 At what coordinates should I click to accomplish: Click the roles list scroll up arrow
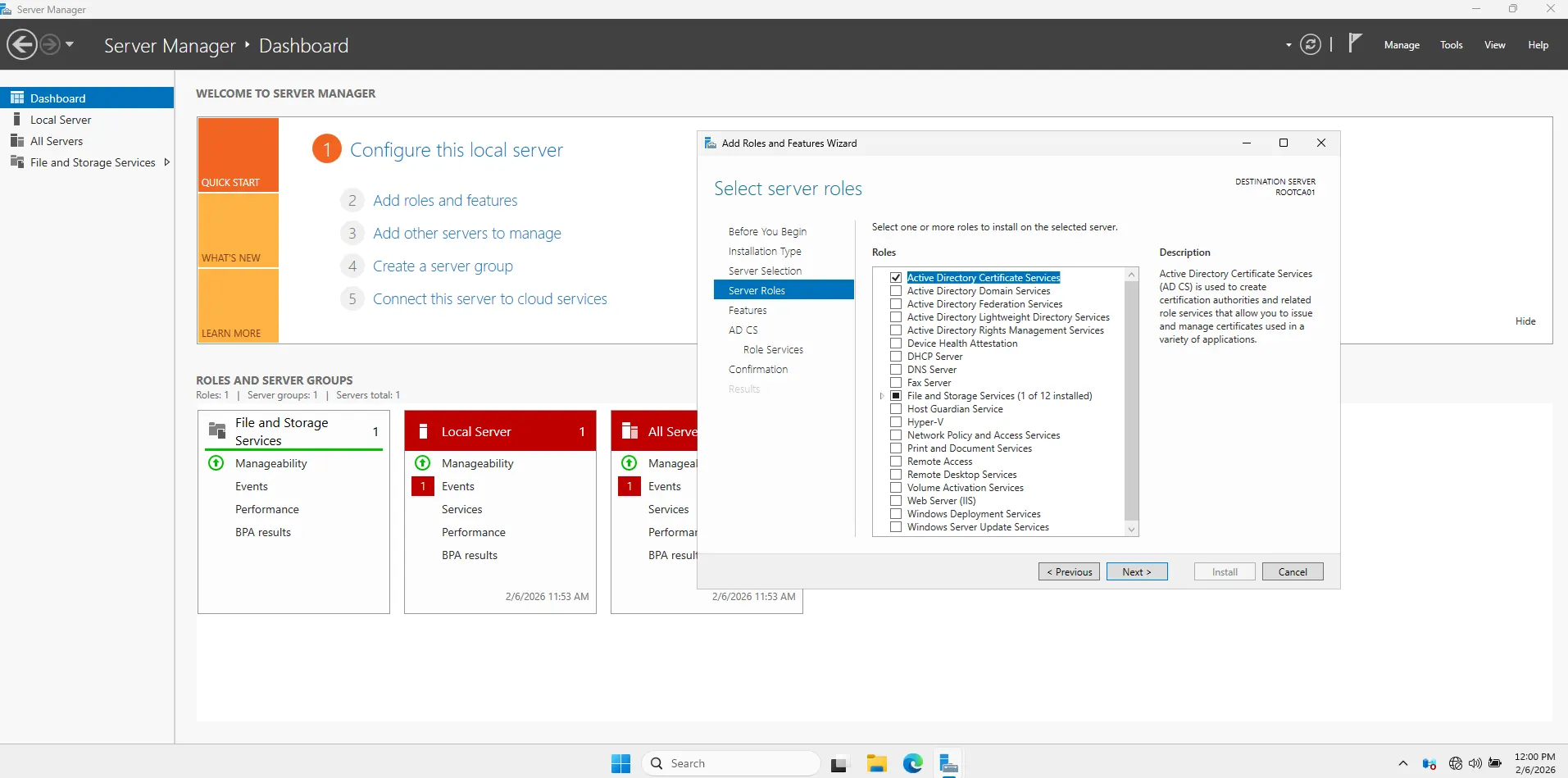1132,275
